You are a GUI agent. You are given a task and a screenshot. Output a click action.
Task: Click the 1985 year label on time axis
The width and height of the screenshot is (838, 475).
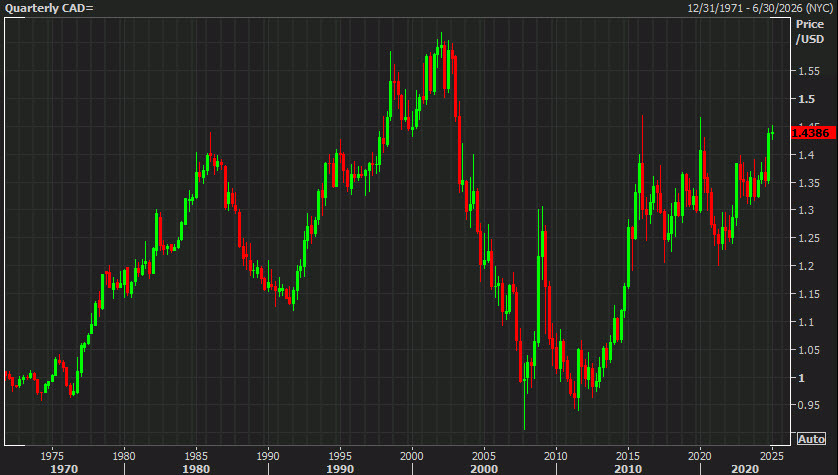196,456
